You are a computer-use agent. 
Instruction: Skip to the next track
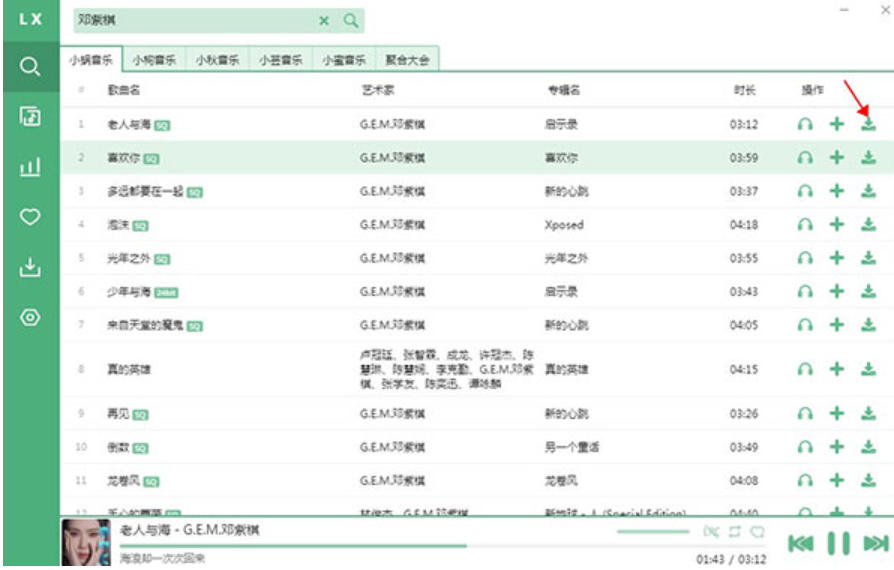pyautogui.click(x=875, y=543)
